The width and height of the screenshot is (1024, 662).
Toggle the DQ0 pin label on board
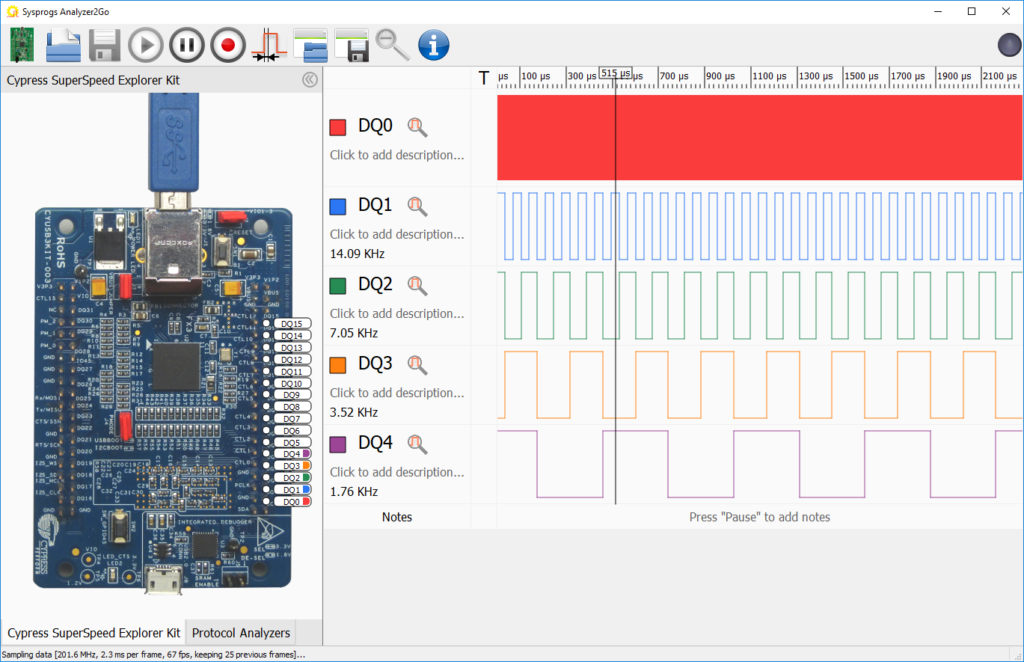pyautogui.click(x=292, y=501)
